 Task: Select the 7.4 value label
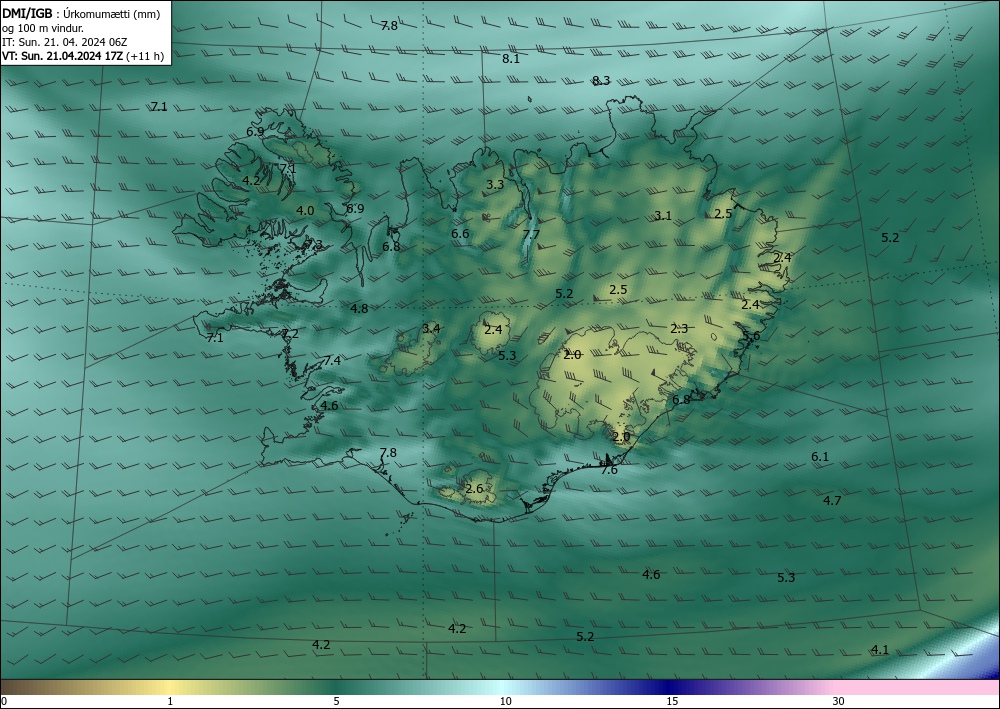pos(332,360)
